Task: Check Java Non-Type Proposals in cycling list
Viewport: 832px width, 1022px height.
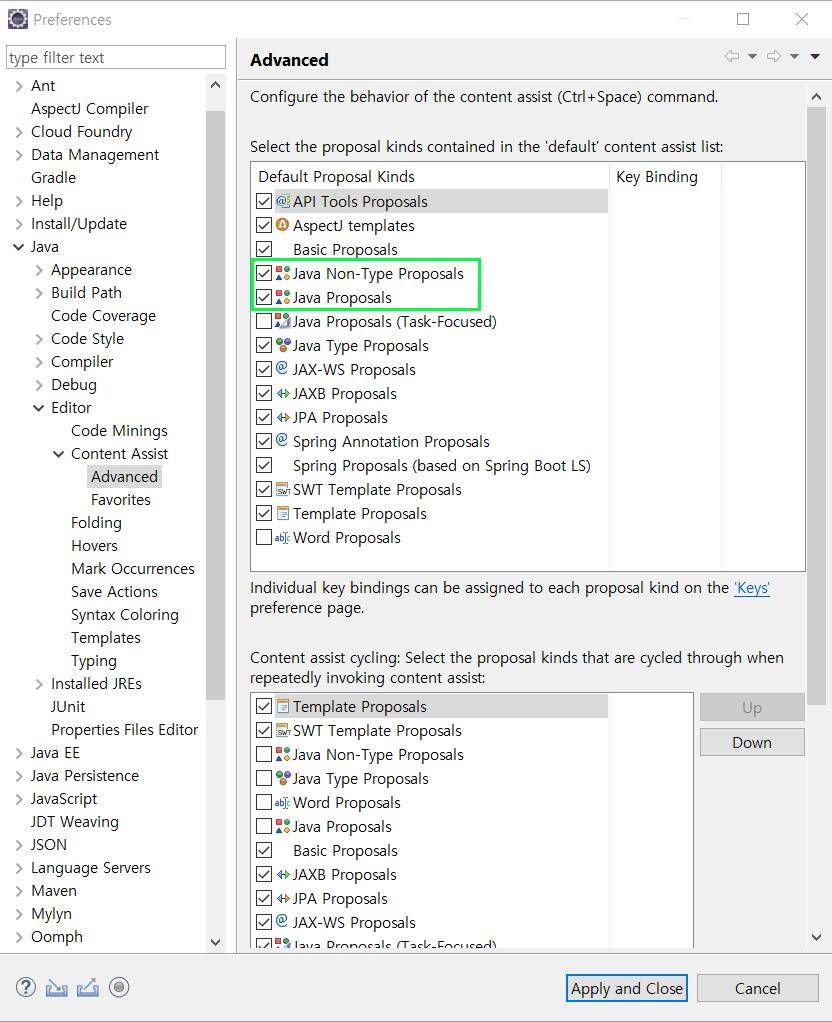Action: 264,754
